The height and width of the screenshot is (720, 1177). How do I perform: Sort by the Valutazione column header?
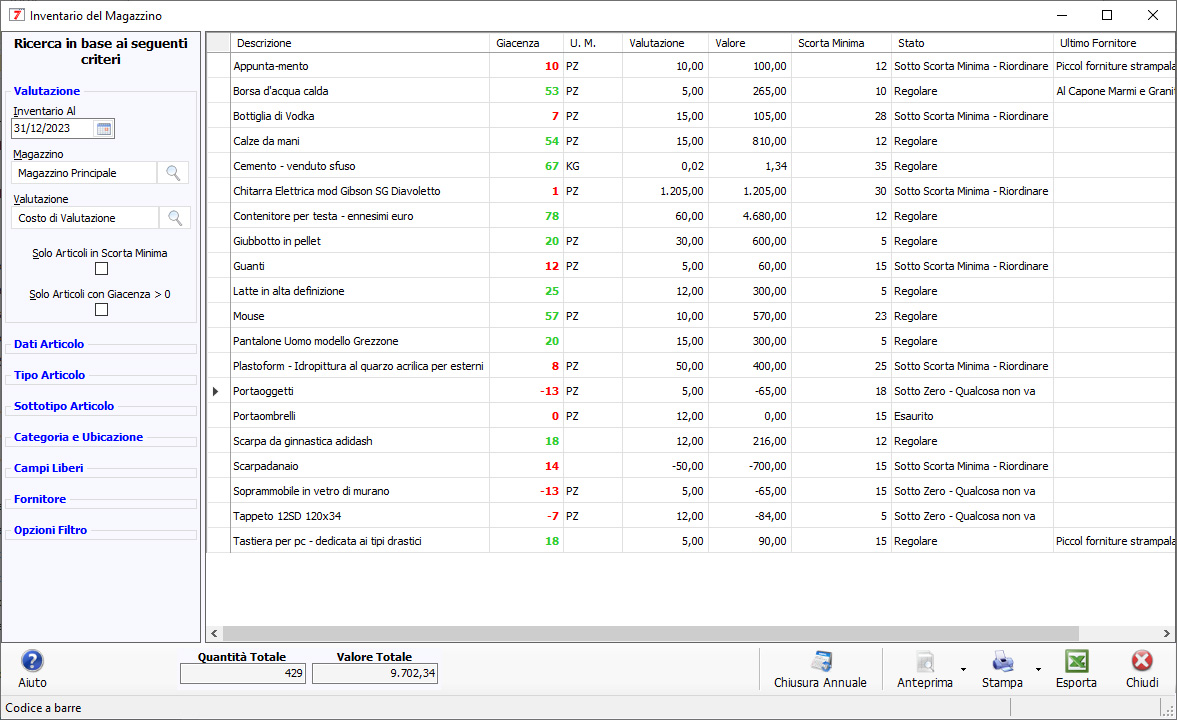665,43
